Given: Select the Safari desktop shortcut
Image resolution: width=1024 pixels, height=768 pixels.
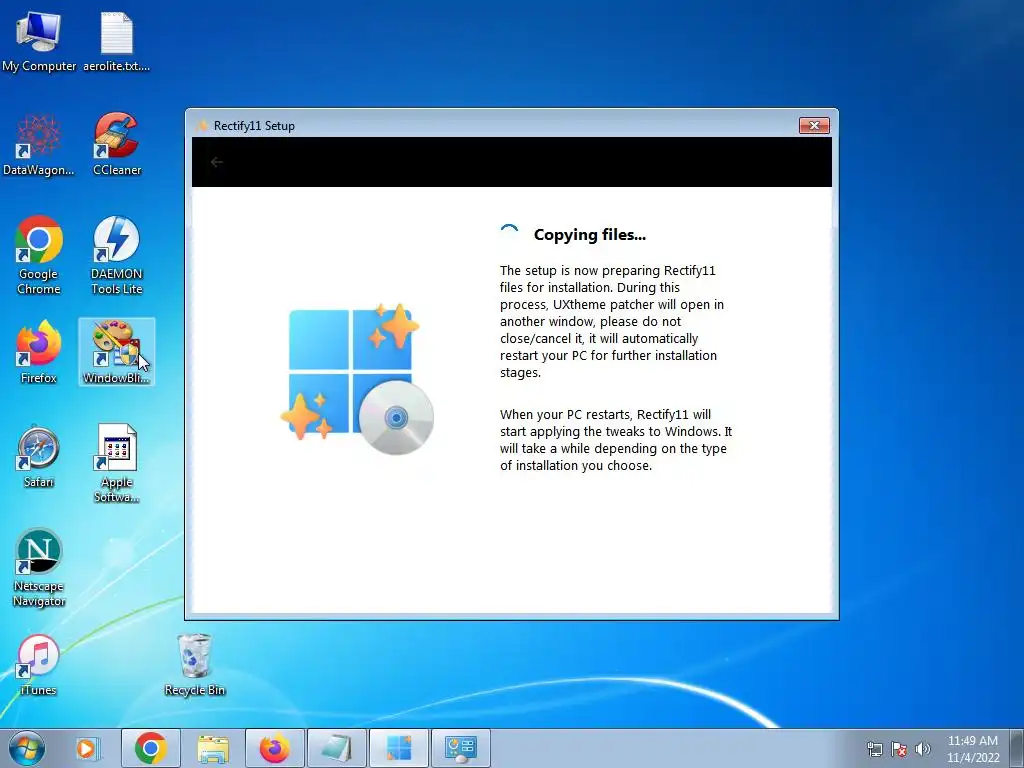Looking at the screenshot, I should [39, 457].
